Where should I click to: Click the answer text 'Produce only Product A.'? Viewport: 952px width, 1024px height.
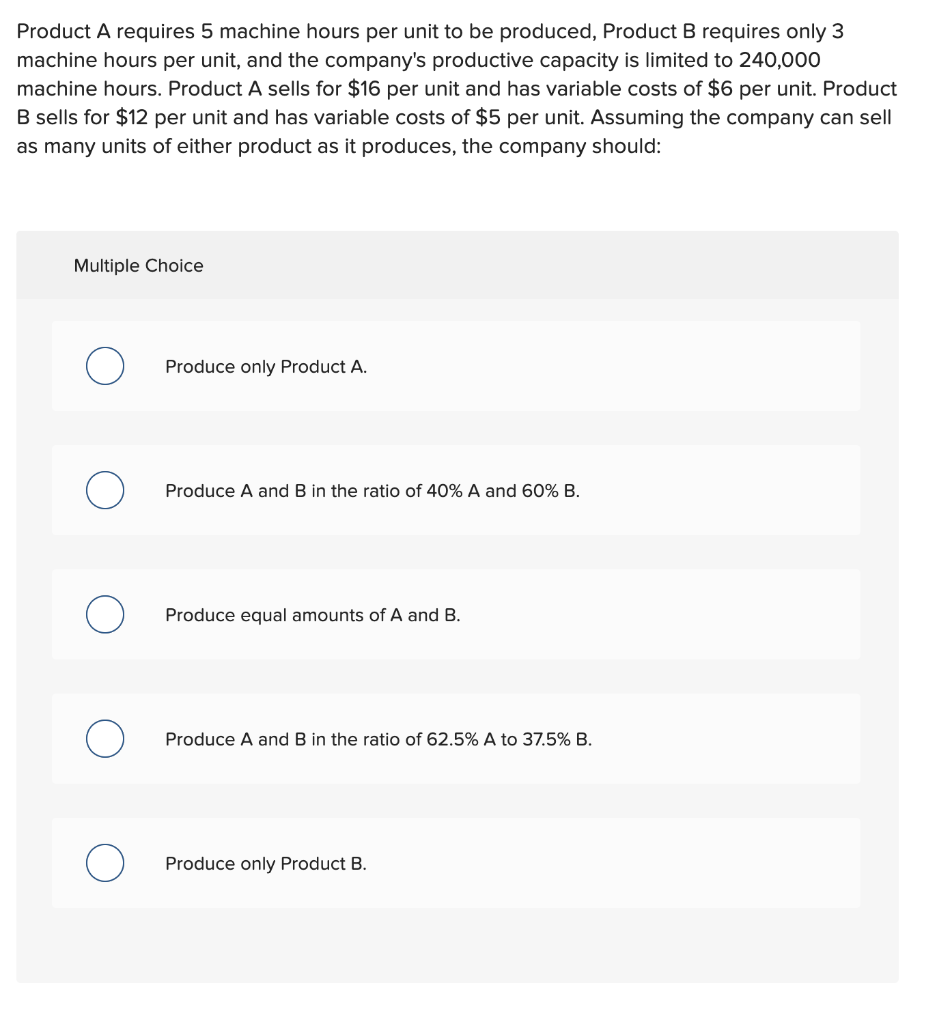(265, 367)
